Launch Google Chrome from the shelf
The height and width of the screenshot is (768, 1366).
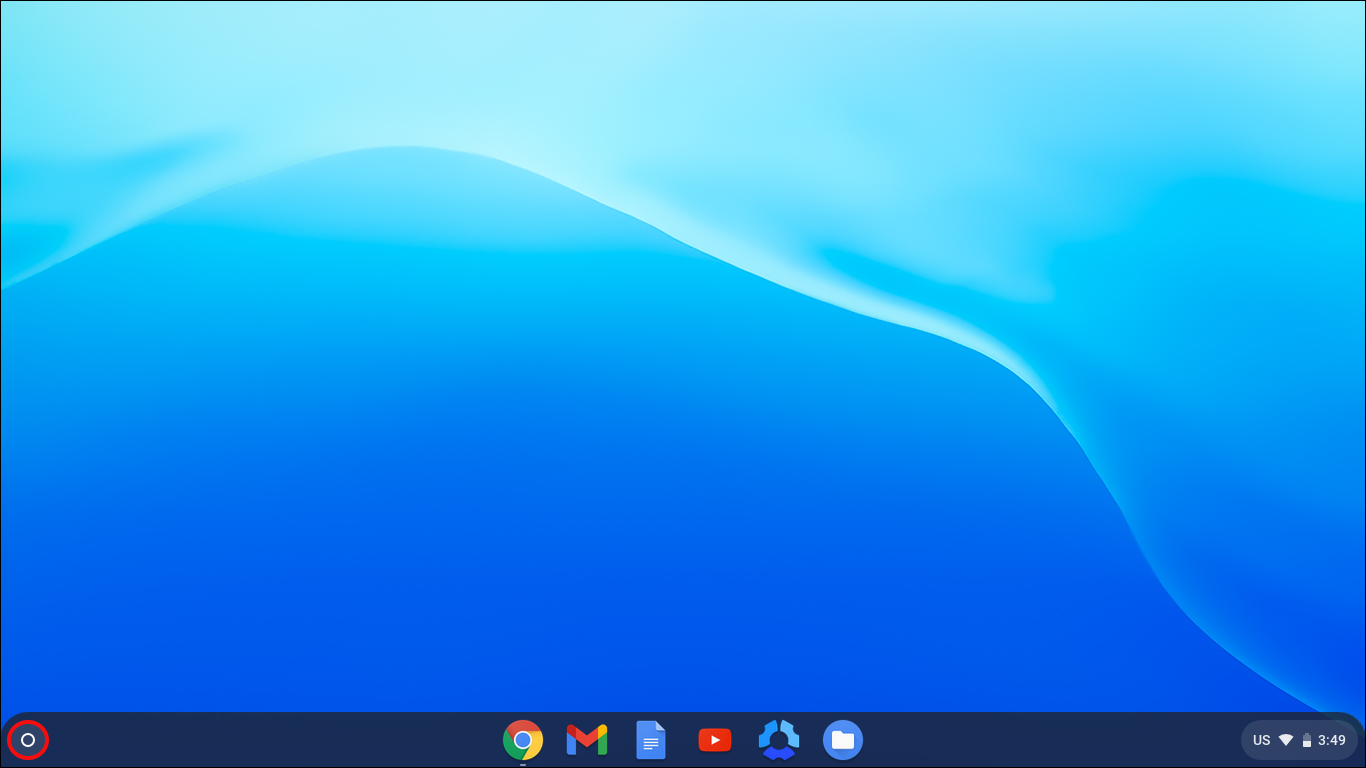[x=523, y=740]
